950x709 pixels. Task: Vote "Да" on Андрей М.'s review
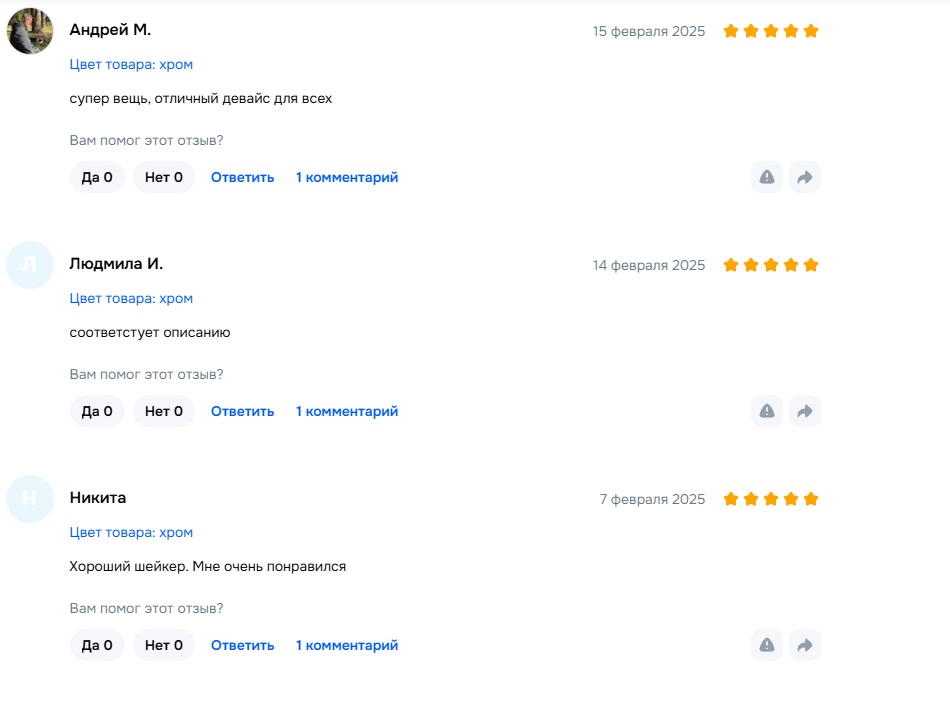[97, 177]
